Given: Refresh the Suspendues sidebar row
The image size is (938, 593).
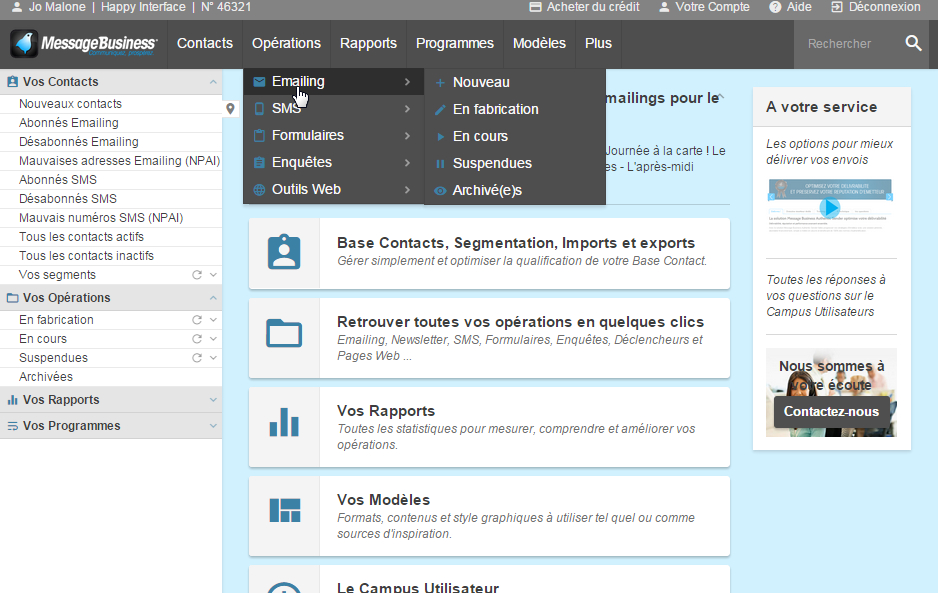Looking at the screenshot, I should [196, 358].
